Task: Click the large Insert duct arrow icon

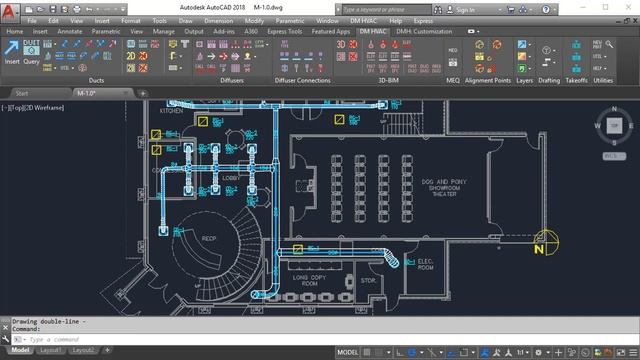Action: 11,48
